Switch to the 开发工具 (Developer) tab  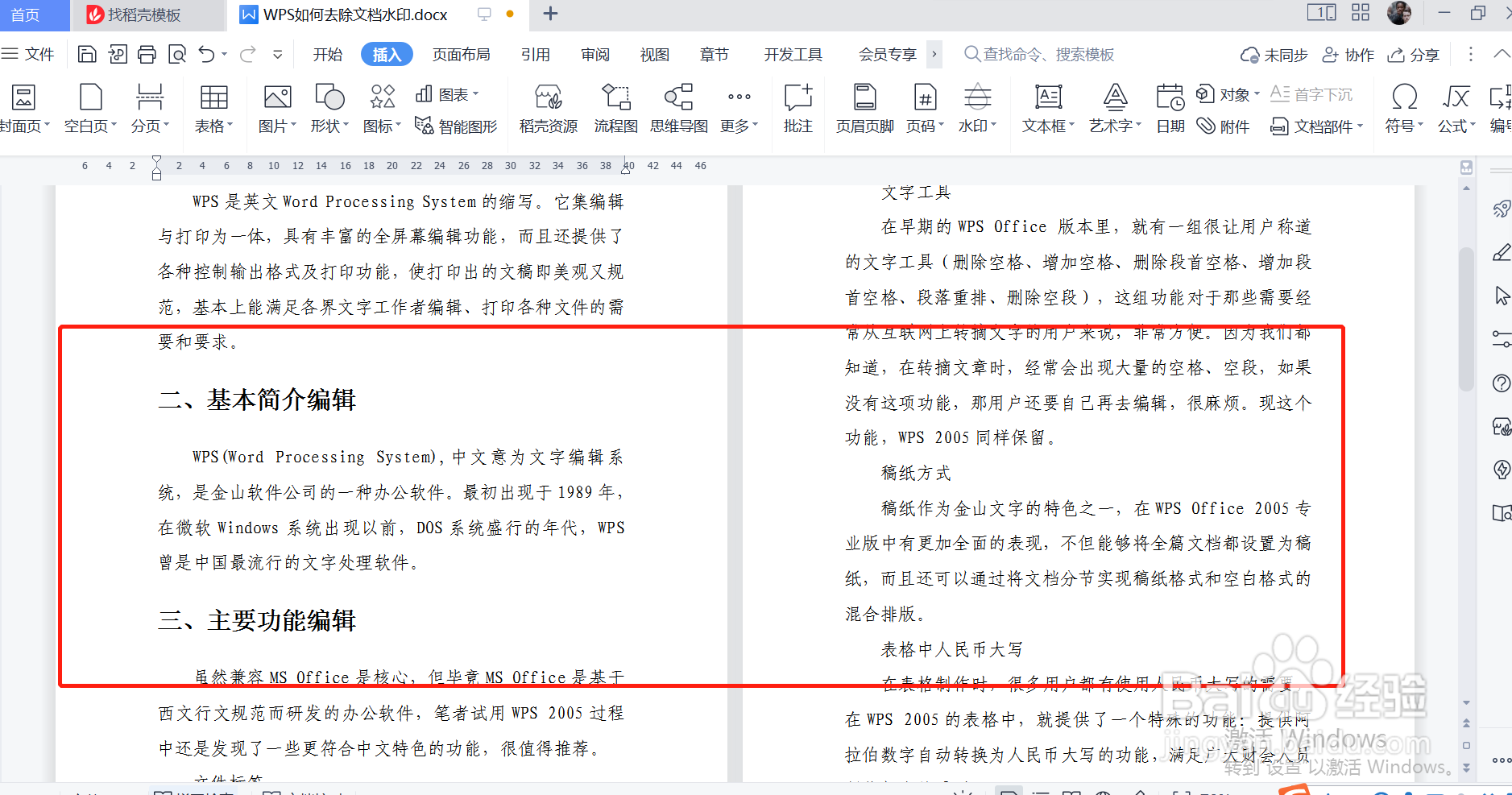(793, 54)
